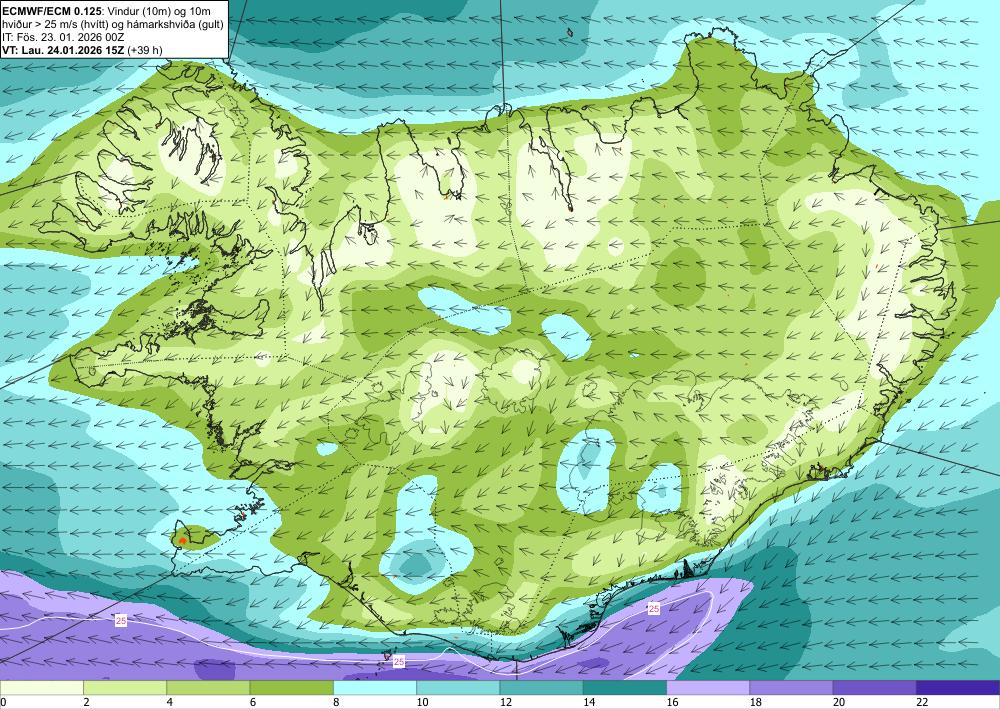Image resolution: width=1000 pixels, height=709 pixels.
Task: Click the '16' label on the wind scale
Action: coord(672,702)
